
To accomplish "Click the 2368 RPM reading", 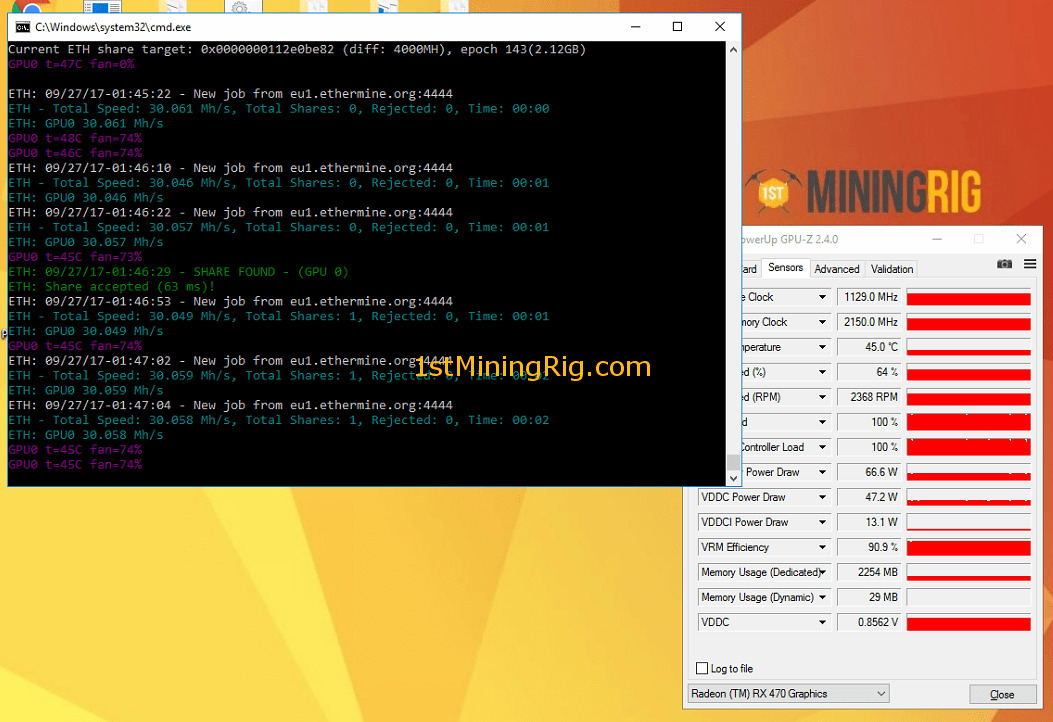I will [869, 397].
